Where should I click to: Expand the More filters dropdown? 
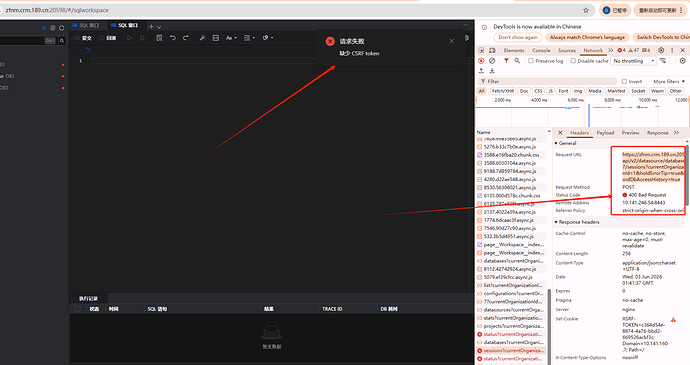coord(669,81)
